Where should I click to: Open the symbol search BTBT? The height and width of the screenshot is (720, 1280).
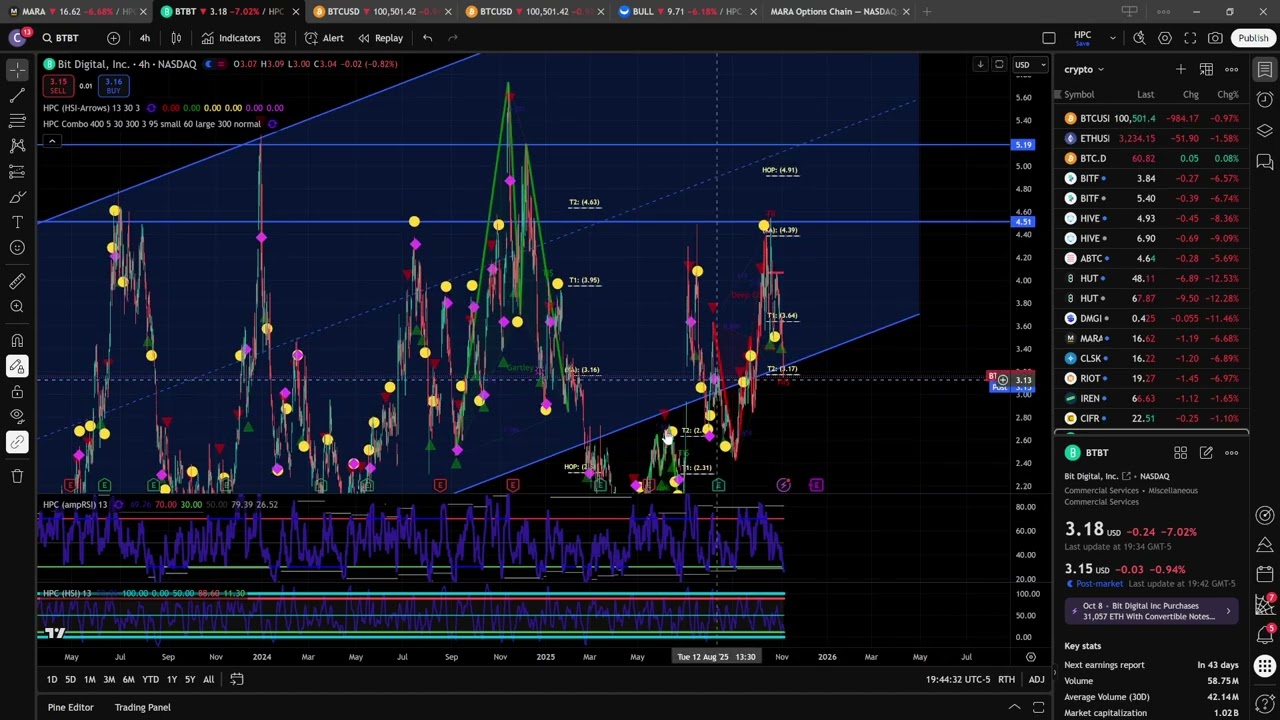60,38
